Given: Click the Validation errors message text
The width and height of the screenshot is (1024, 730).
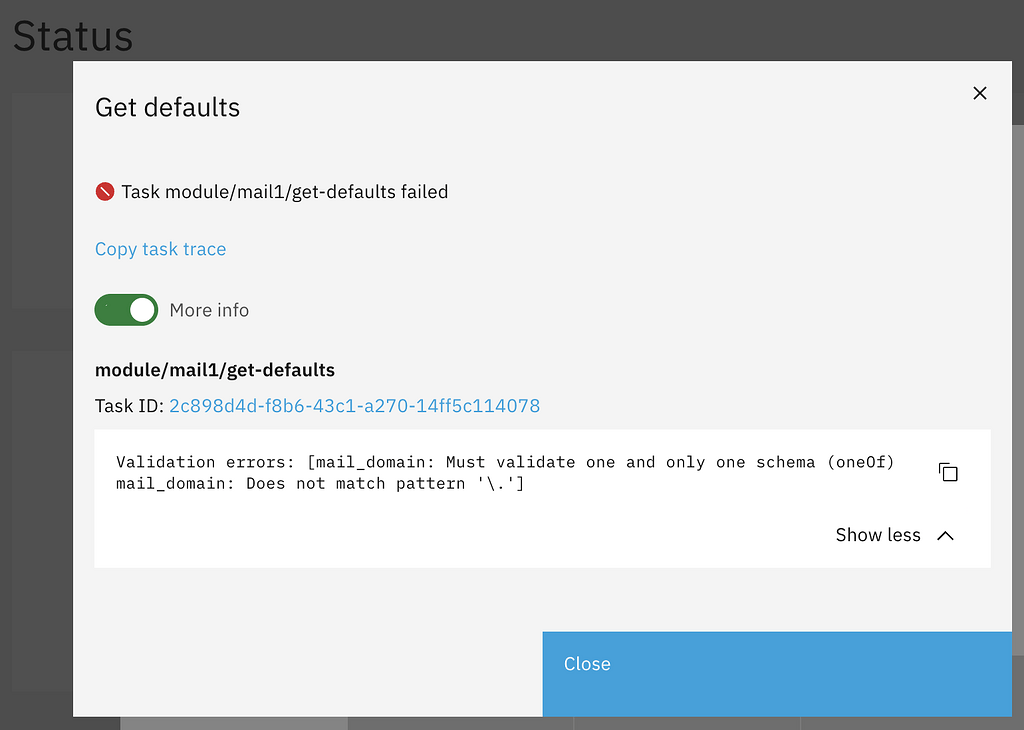Looking at the screenshot, I should point(505,473).
